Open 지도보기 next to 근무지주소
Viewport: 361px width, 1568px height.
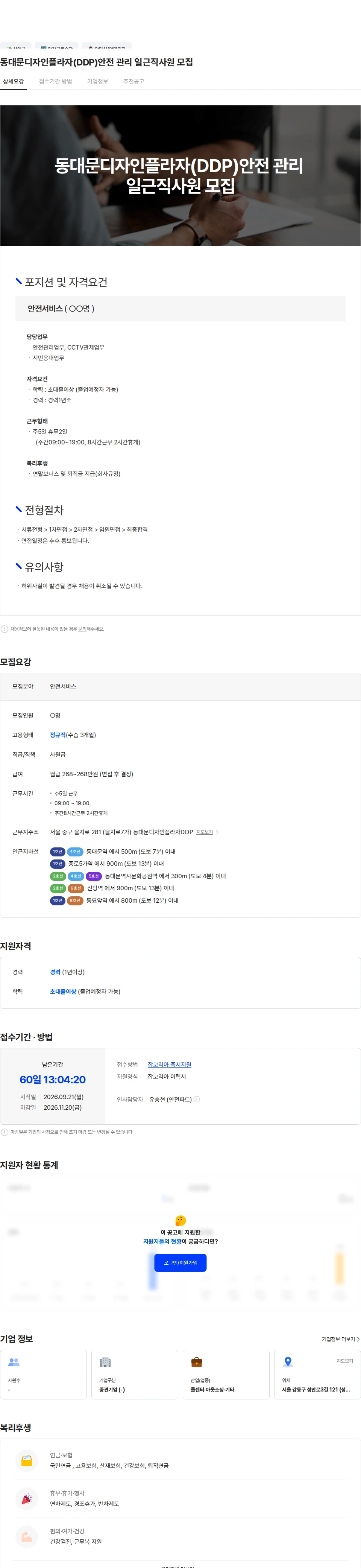point(205,832)
